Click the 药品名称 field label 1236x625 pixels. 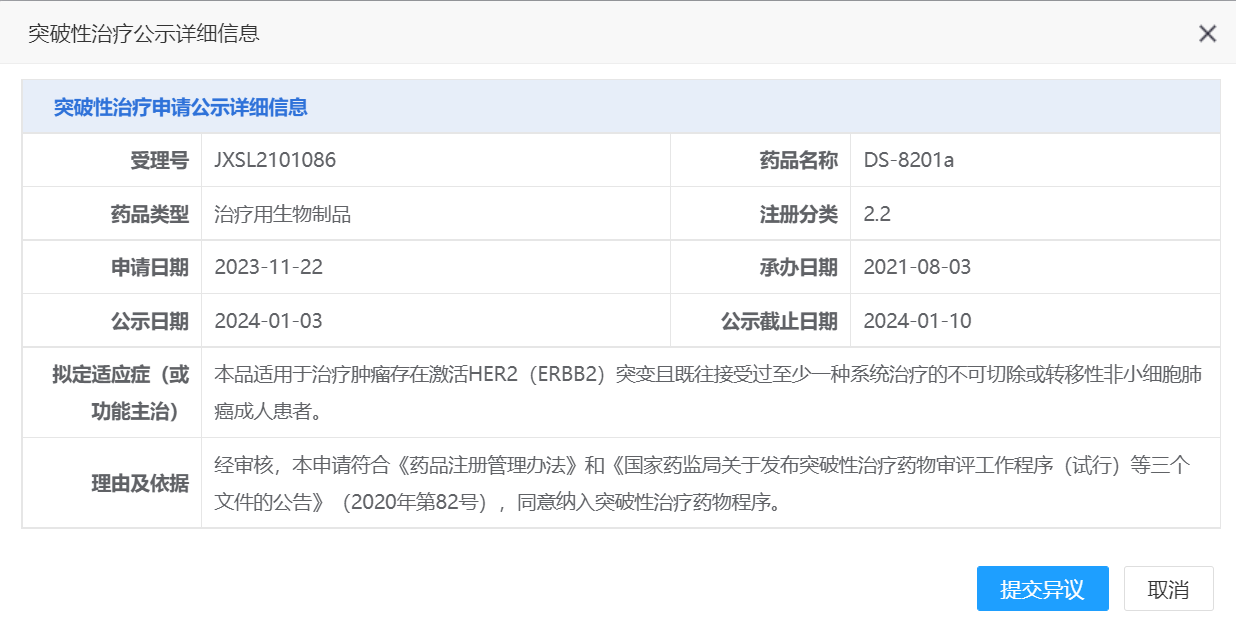click(798, 160)
